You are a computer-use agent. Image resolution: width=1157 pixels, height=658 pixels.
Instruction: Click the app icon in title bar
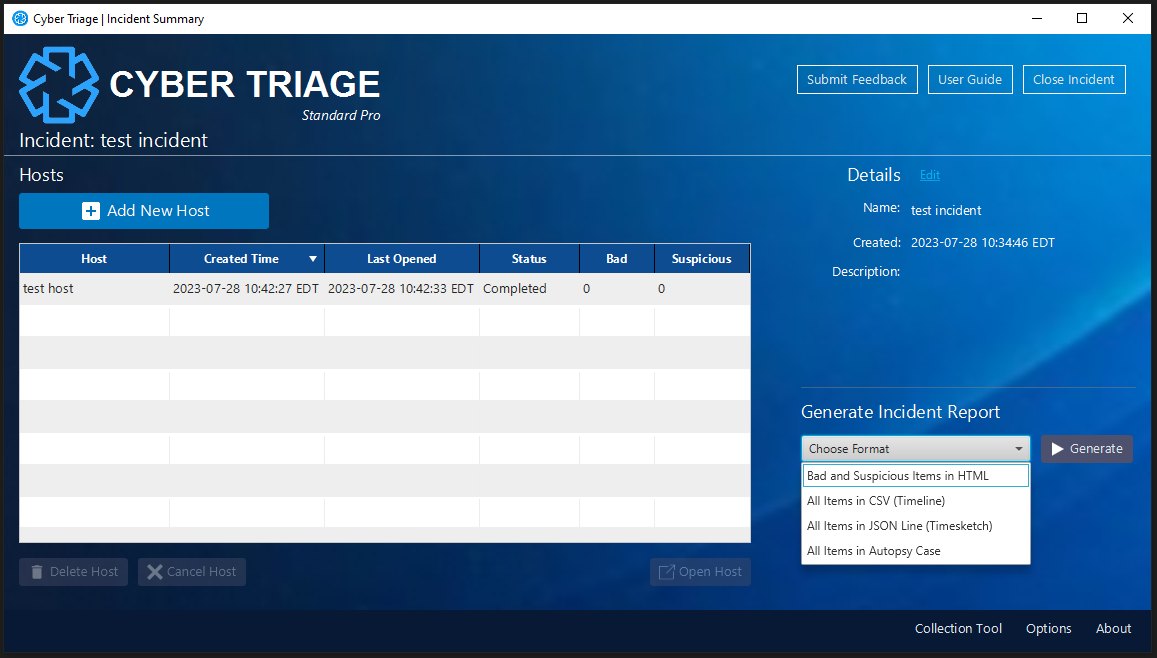click(x=20, y=18)
